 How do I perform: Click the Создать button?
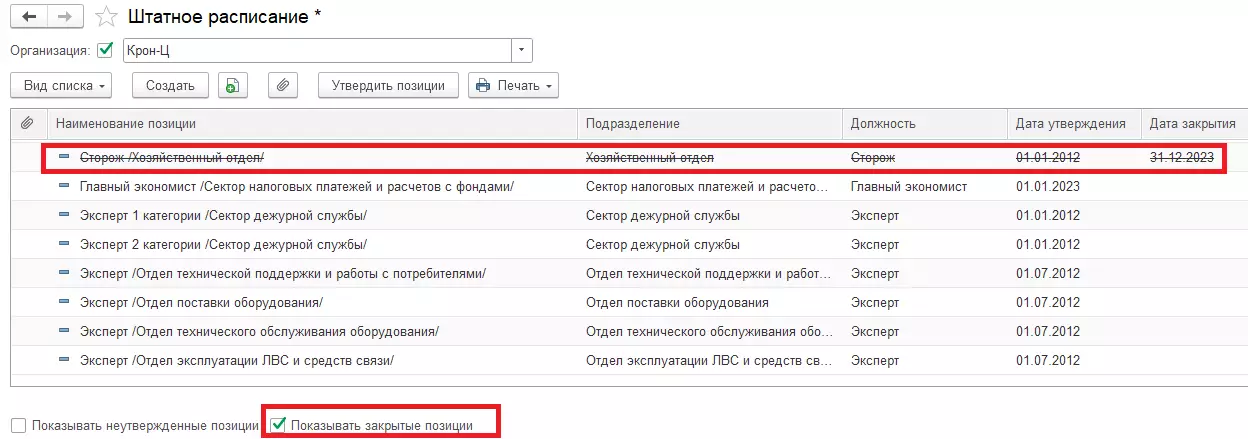coord(170,86)
